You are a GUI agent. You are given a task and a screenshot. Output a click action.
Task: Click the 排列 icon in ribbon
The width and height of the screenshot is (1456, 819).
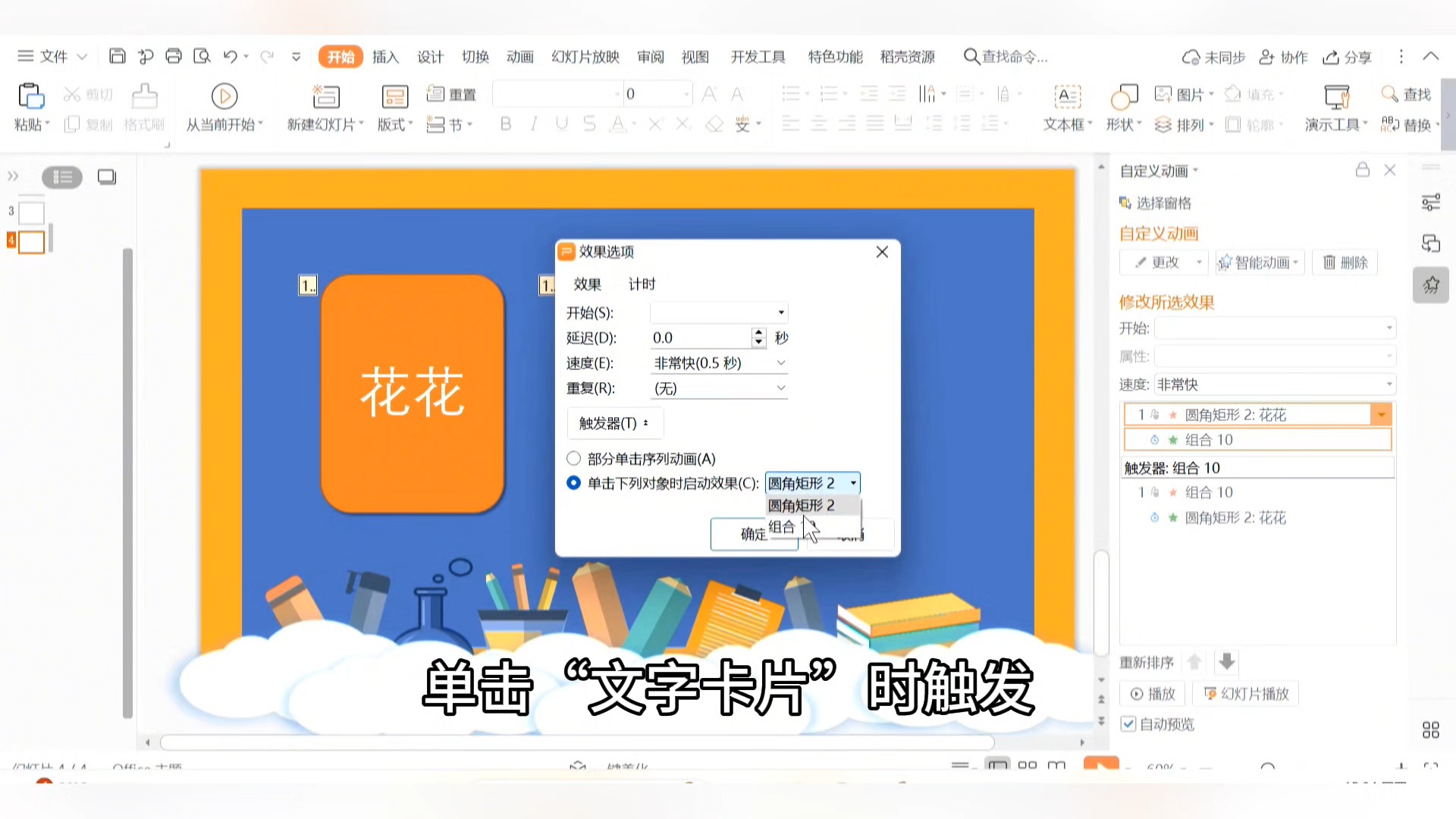point(1163,123)
